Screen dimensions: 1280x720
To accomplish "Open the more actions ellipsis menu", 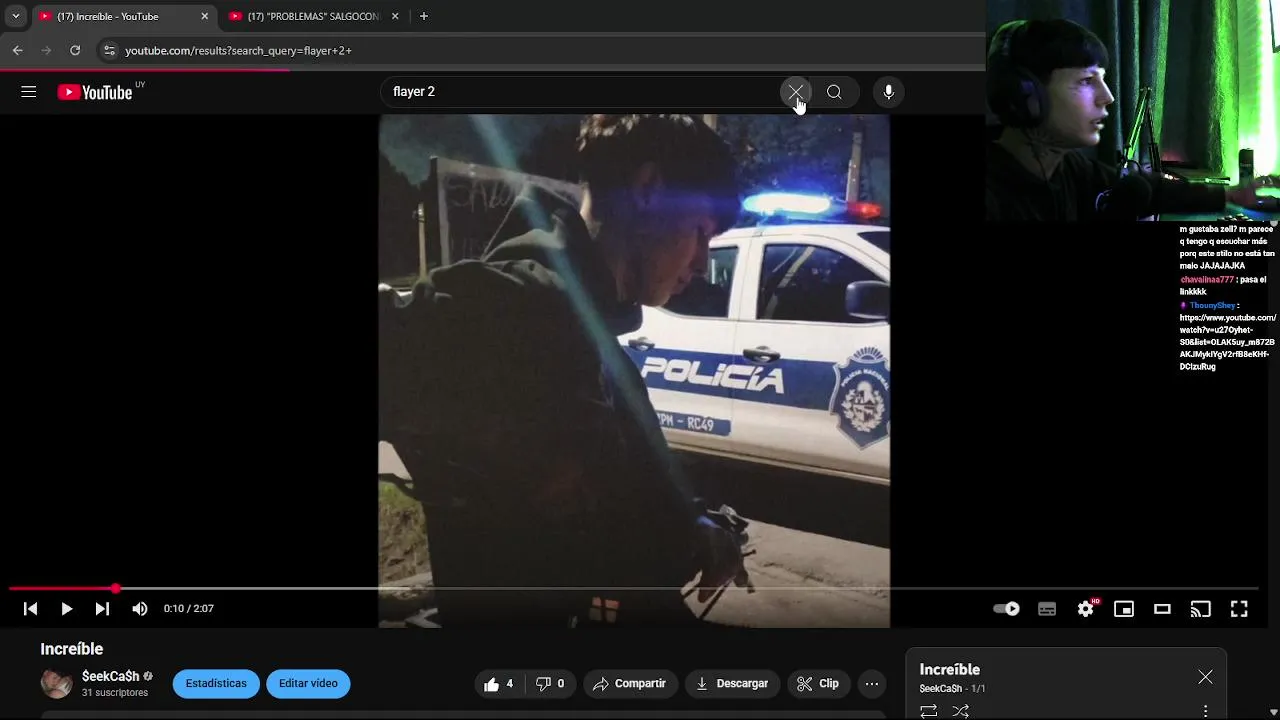I will pos(872,684).
